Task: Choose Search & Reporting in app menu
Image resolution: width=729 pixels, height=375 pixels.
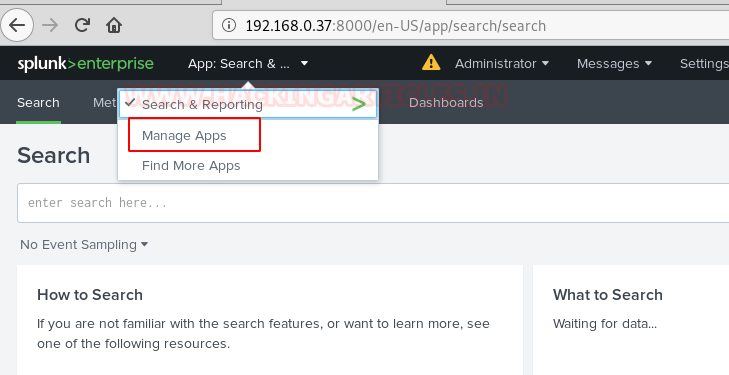Action: [x=248, y=104]
